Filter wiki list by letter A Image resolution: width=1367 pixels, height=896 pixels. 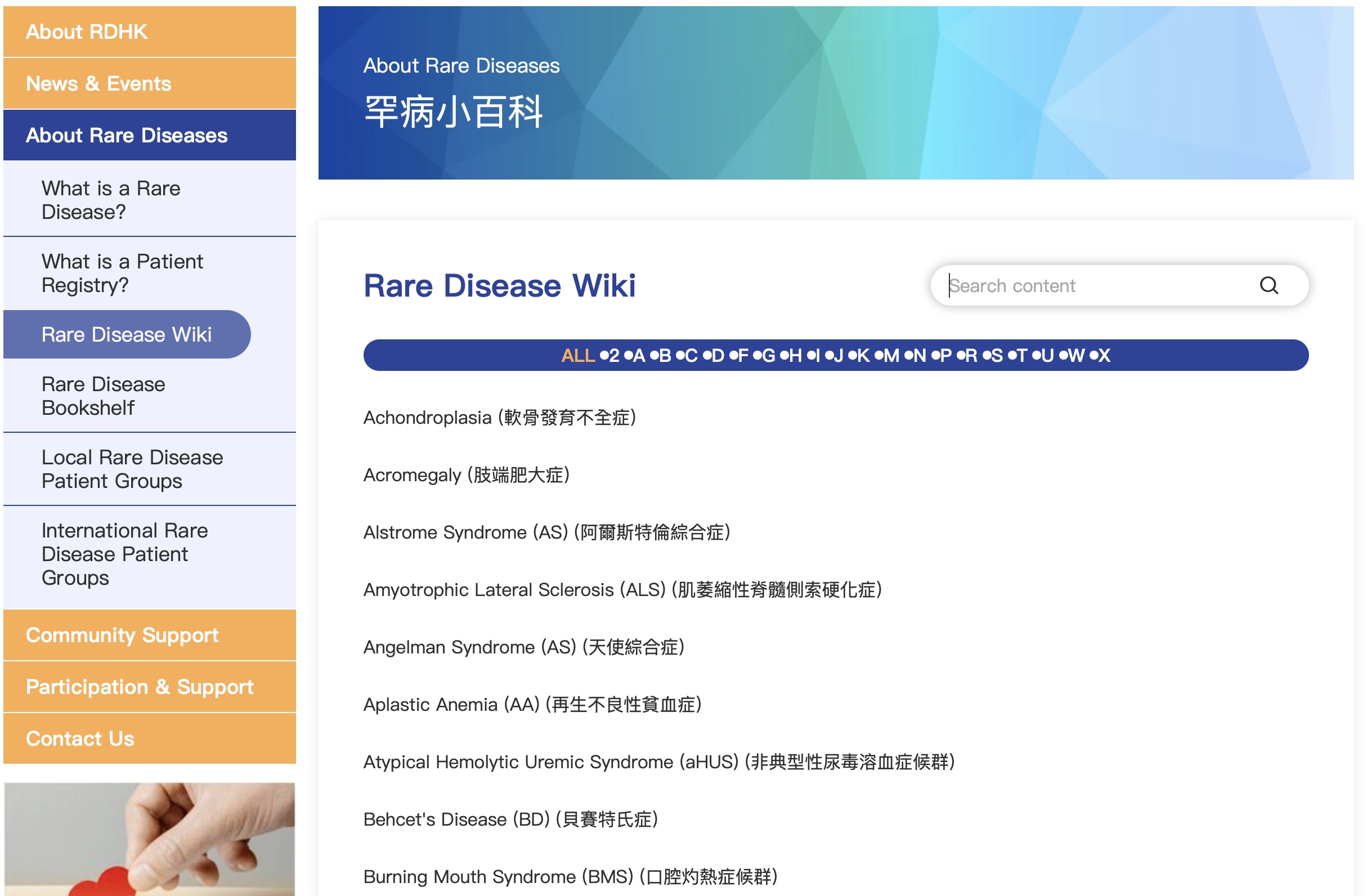(639, 355)
